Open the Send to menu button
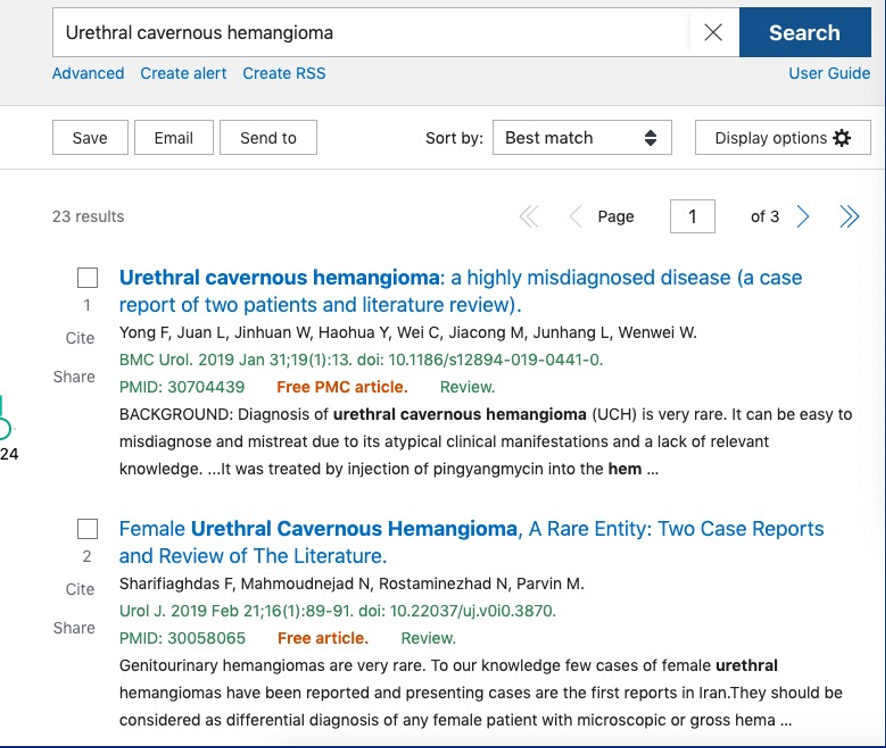This screenshot has width=886, height=748. click(268, 137)
